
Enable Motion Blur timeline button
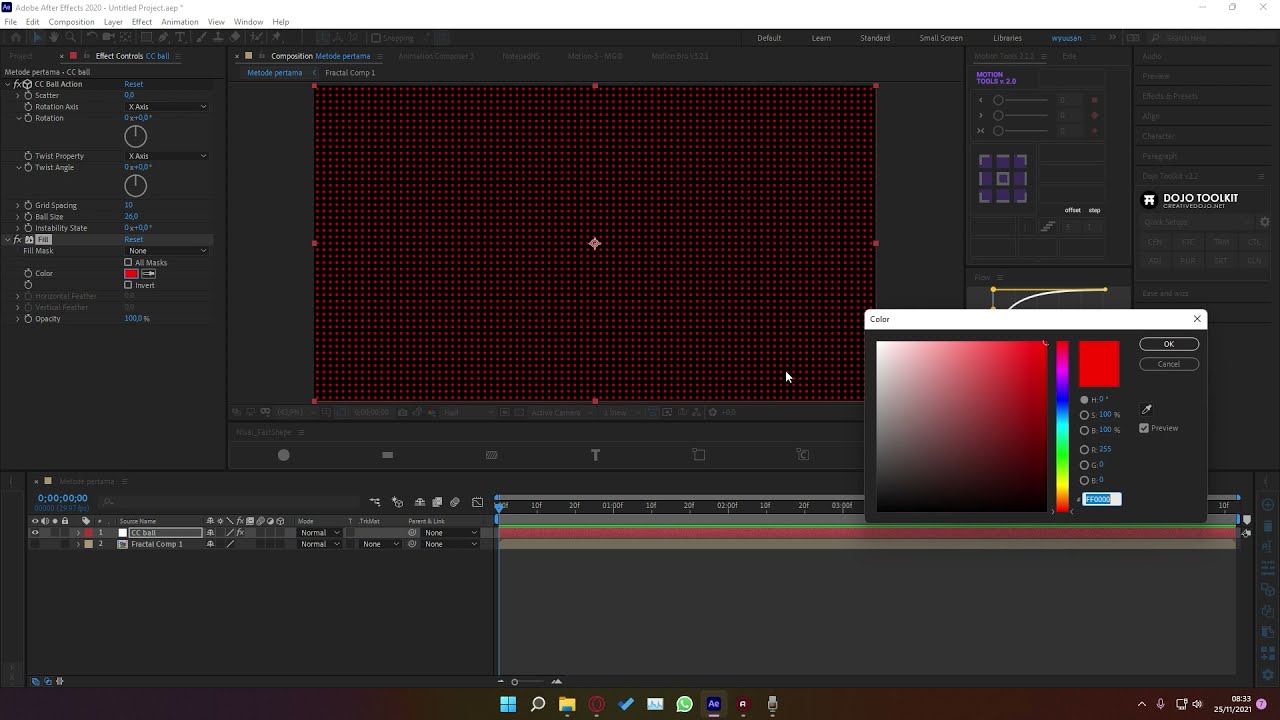tap(455, 502)
